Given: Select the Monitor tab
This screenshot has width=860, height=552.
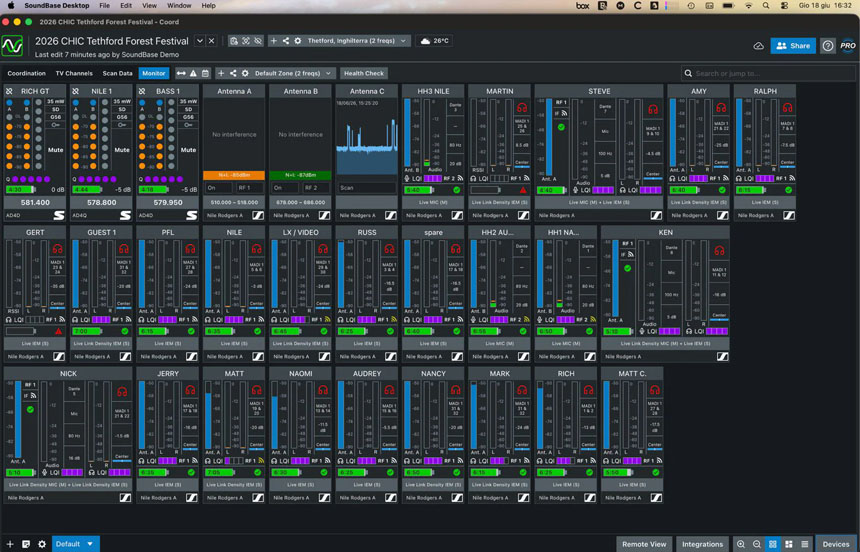Looking at the screenshot, I should pyautogui.click(x=154, y=74).
